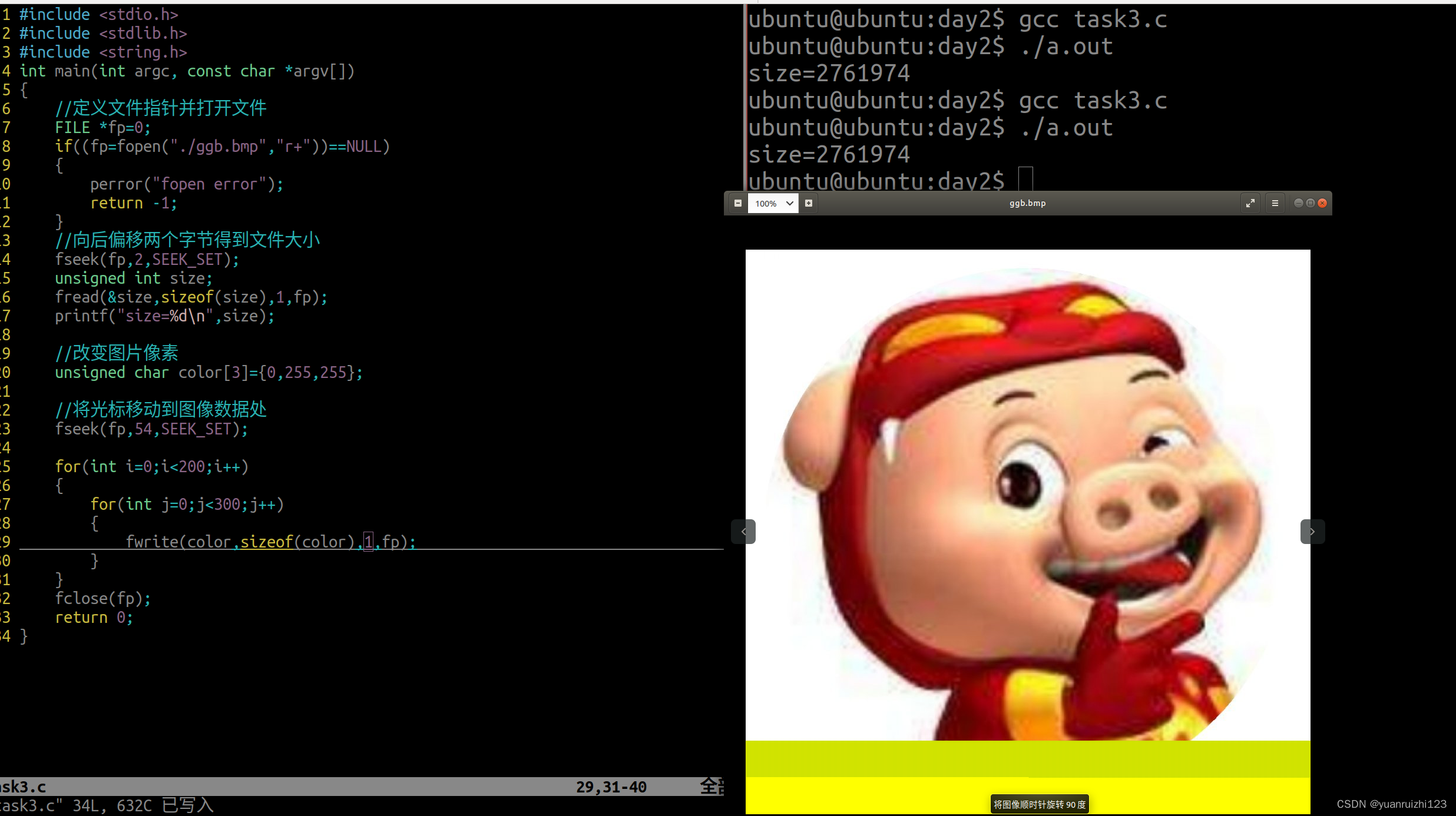Screen dimensions: 1456x816
Task: Click the return -1; statement
Action: pos(134,203)
